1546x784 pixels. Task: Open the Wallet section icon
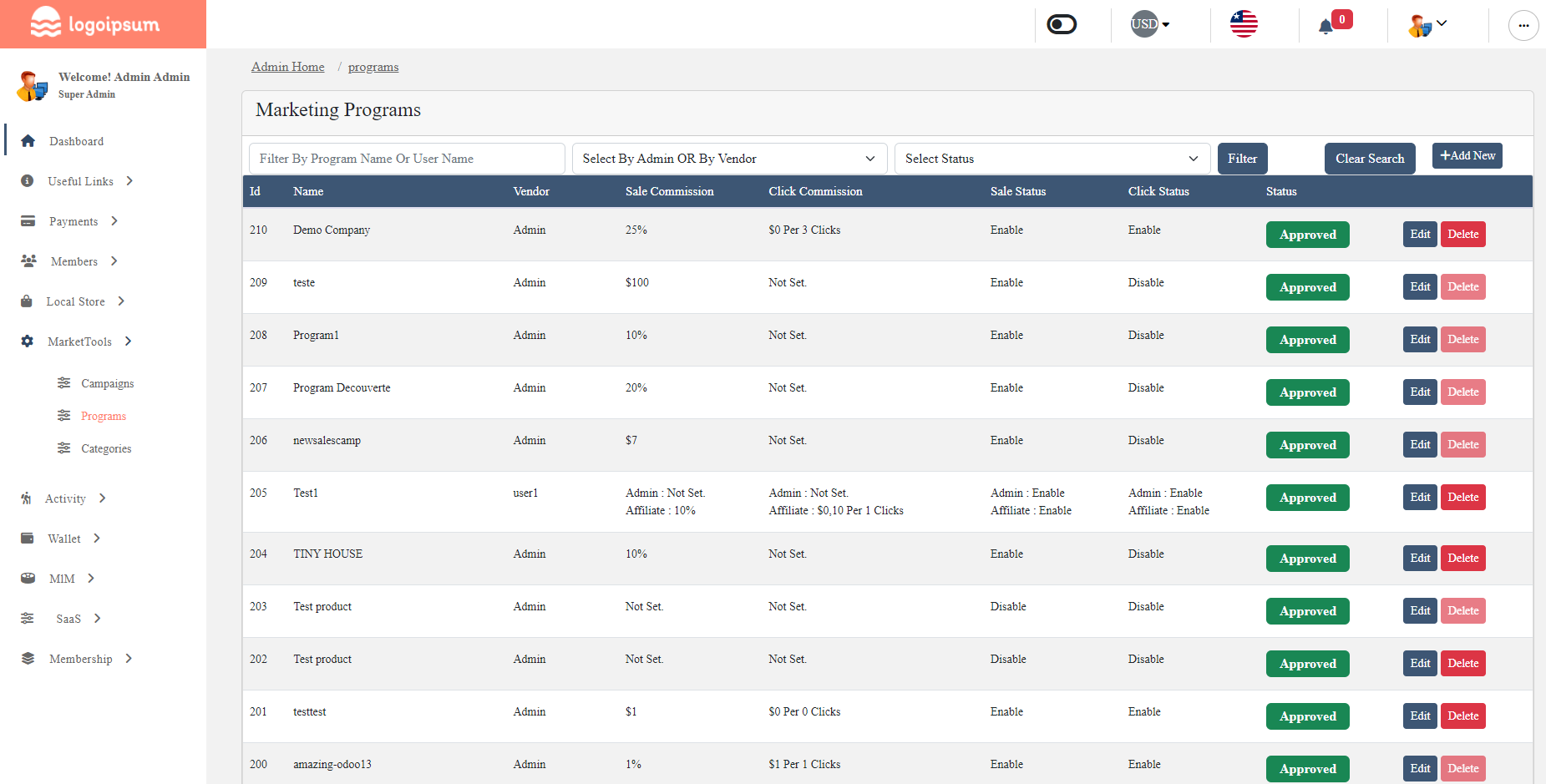[28, 539]
